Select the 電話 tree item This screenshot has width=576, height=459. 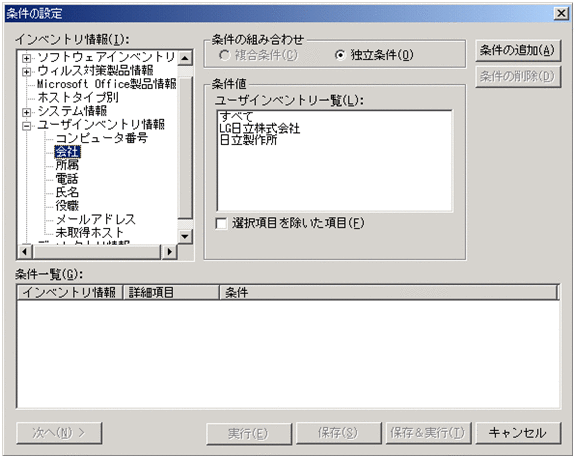click(67, 179)
